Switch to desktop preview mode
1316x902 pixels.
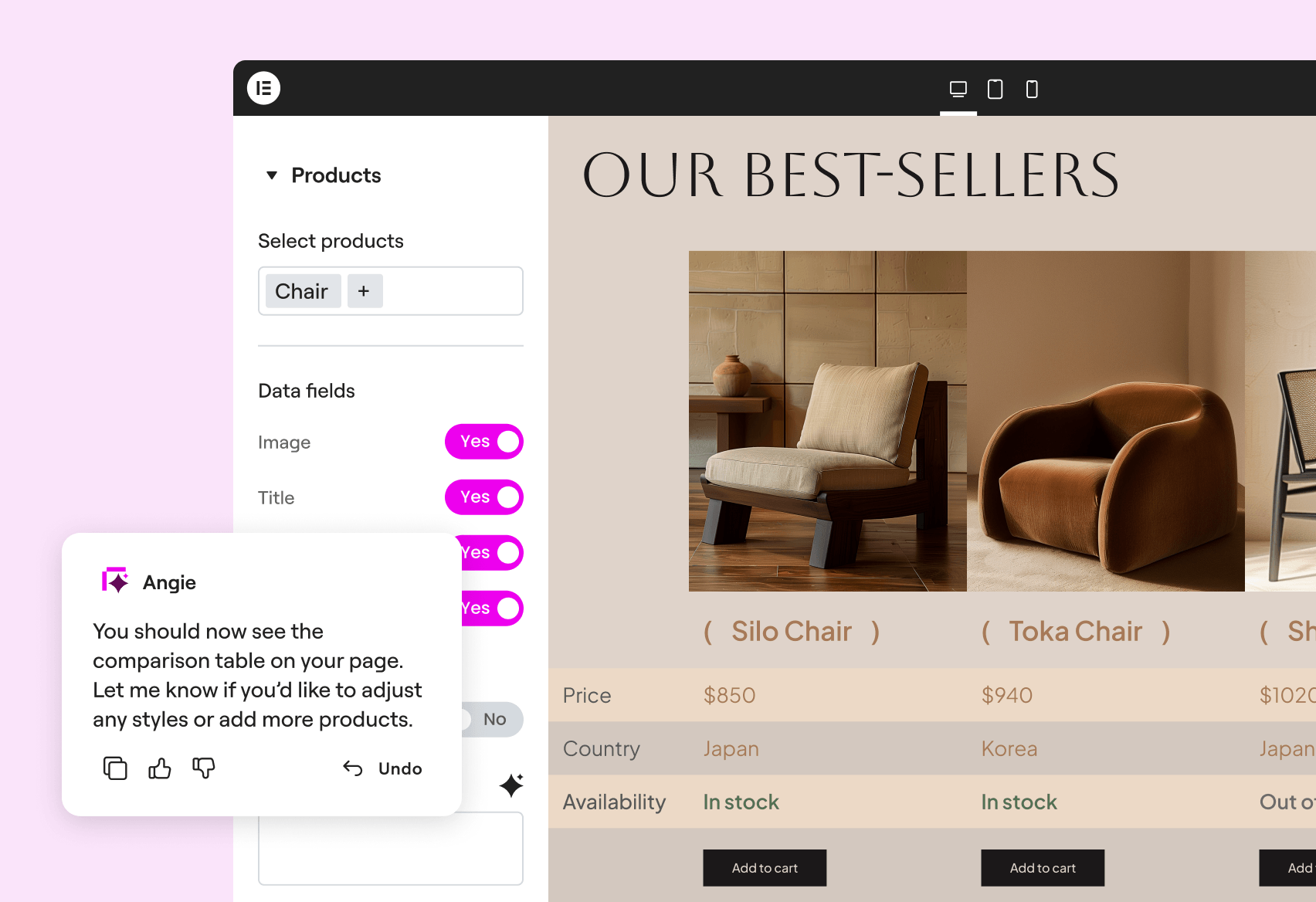tap(958, 90)
